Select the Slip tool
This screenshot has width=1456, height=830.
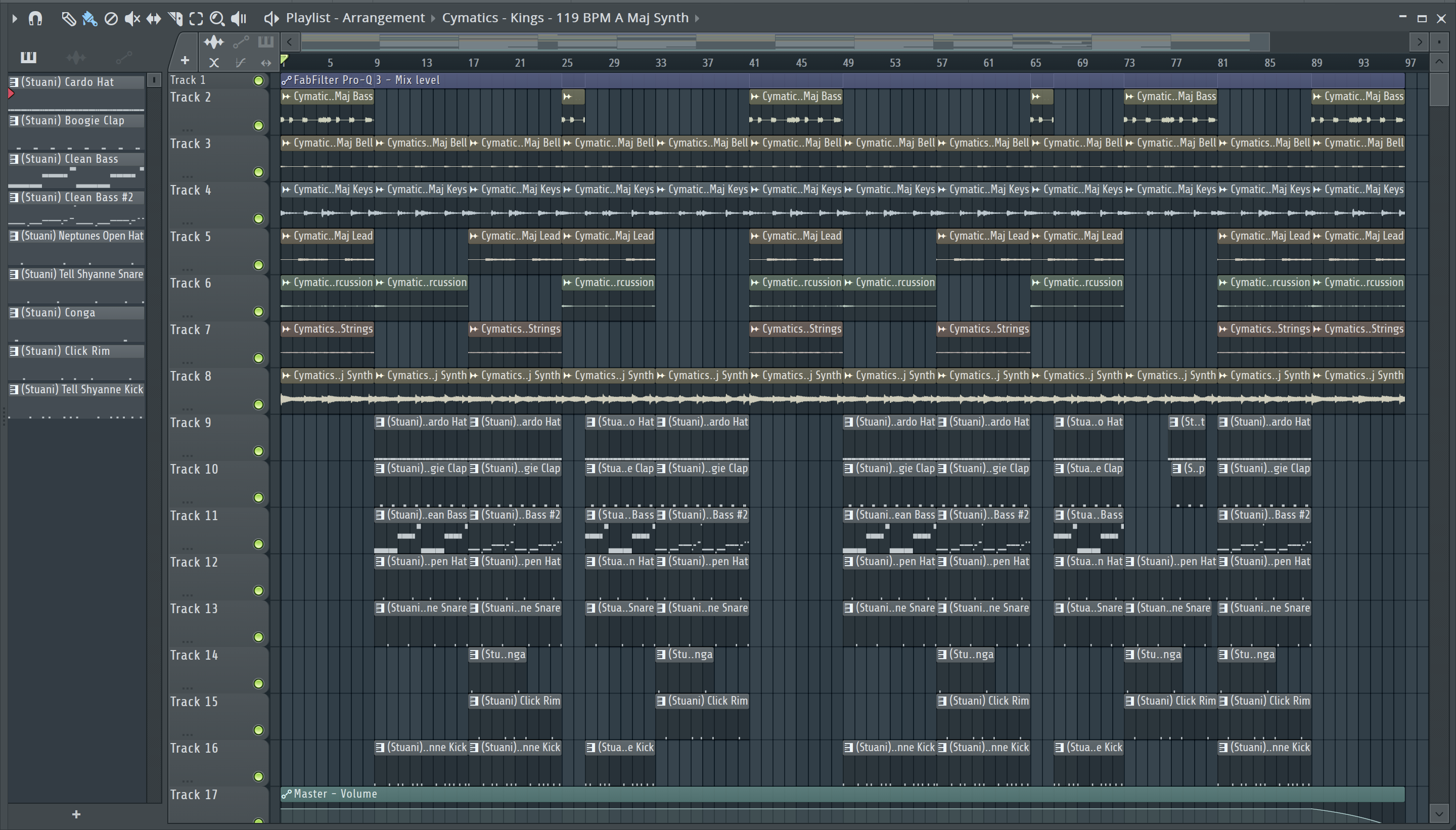click(x=153, y=19)
